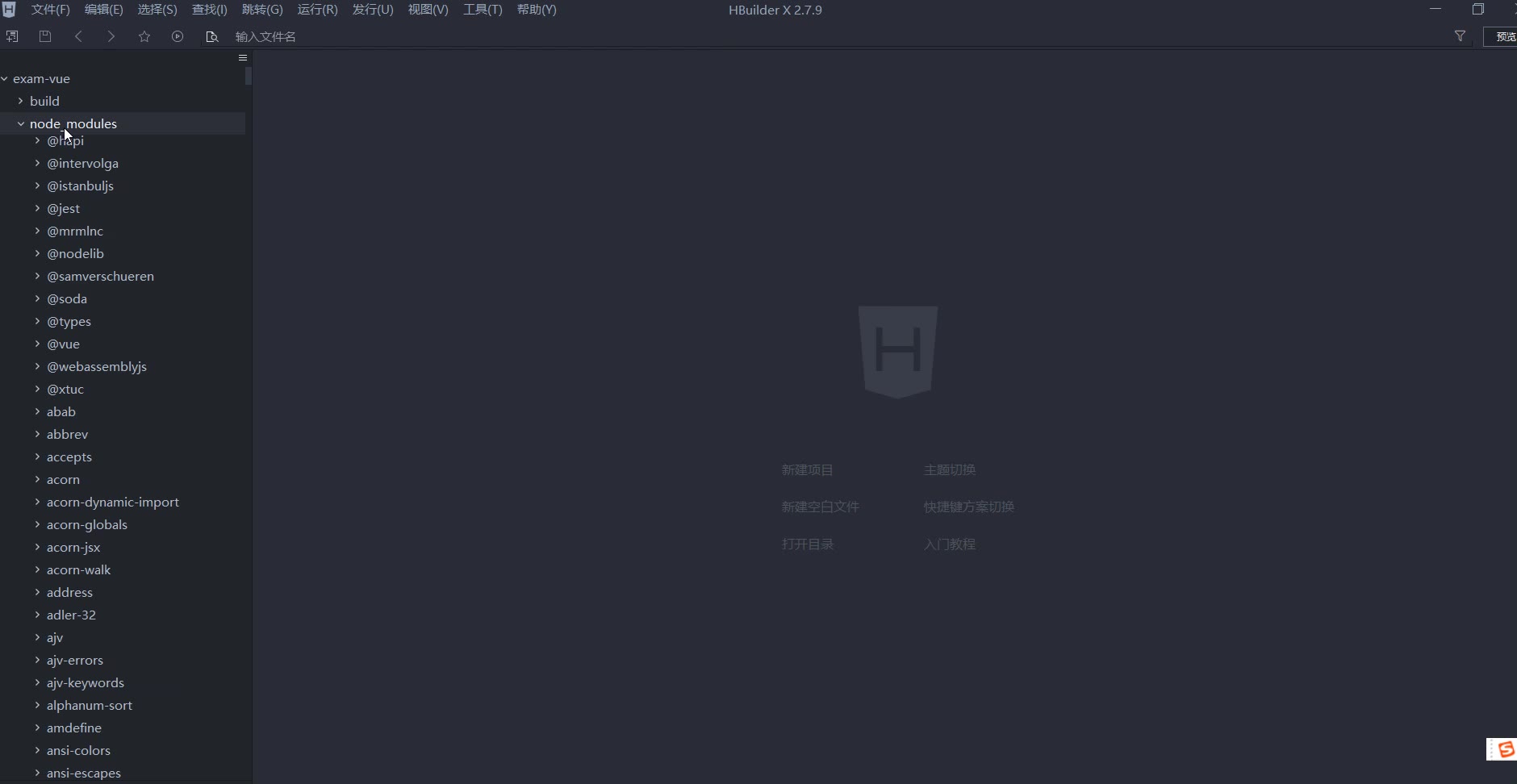Click the project tree vertical scrollbar

coord(249,76)
